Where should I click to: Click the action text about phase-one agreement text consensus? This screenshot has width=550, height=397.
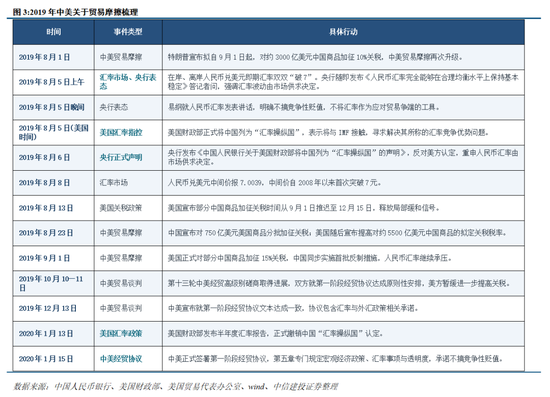293,308
